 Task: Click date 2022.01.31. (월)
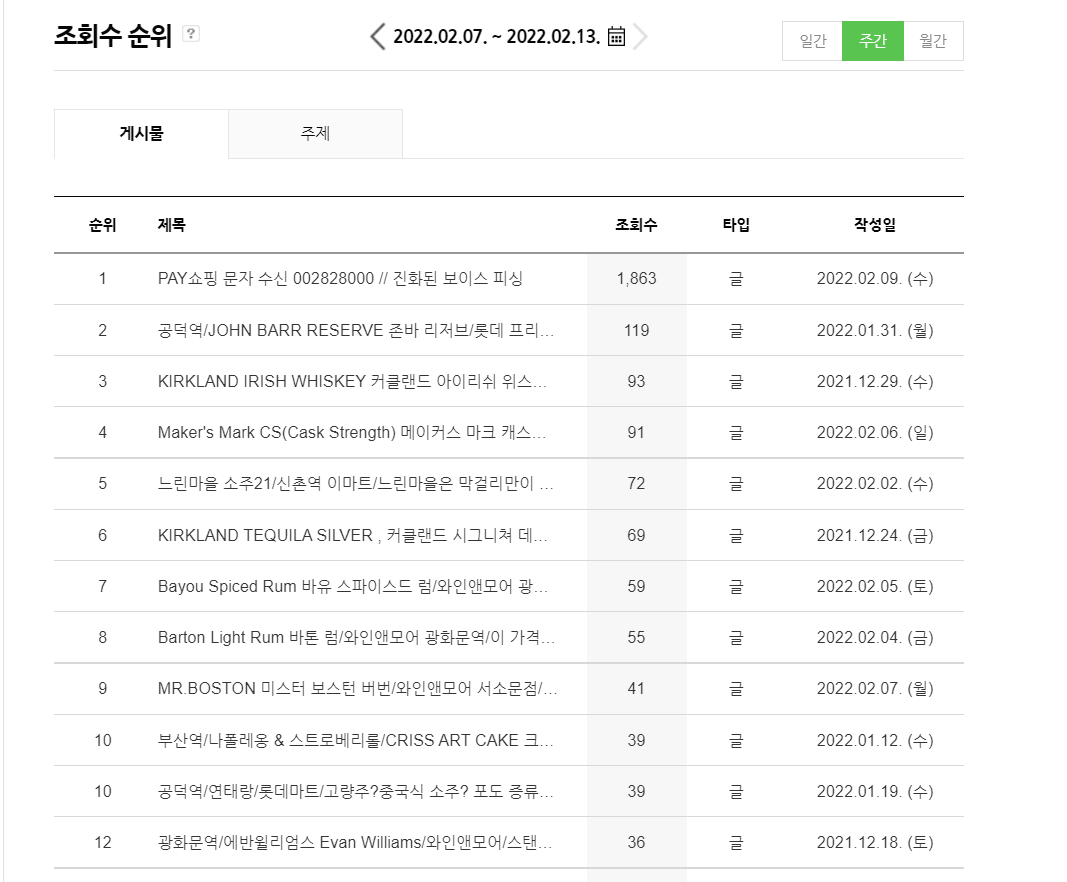pos(875,330)
